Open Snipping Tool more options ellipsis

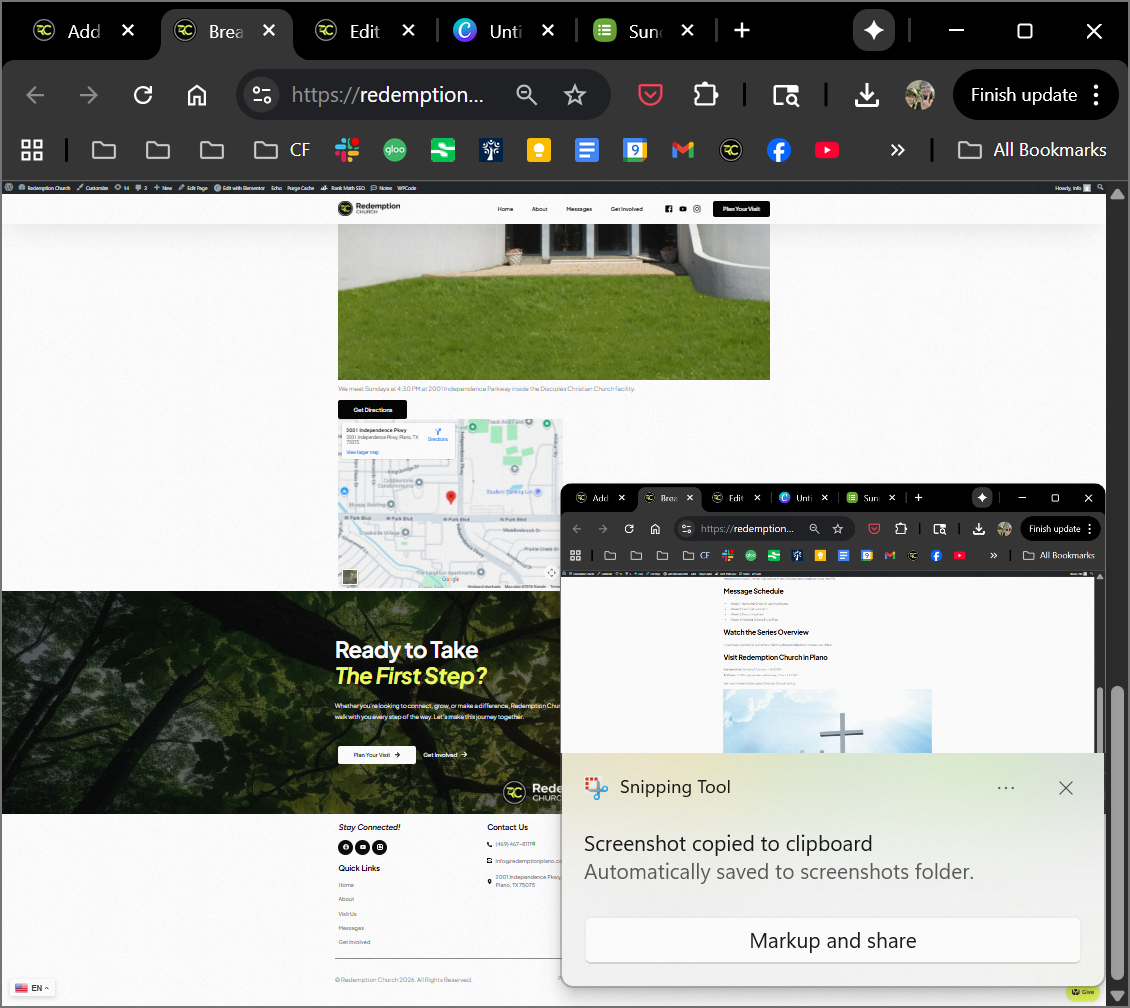tap(1006, 788)
